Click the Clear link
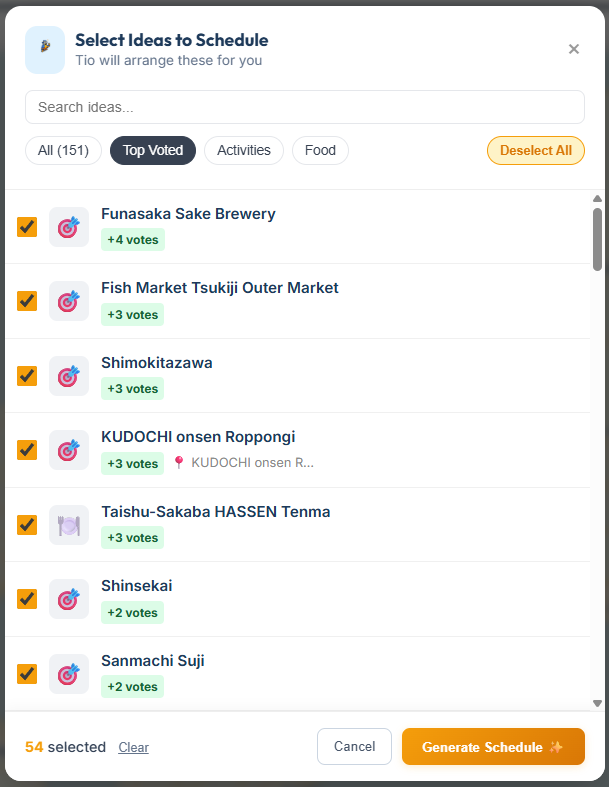Viewport: 609px width, 787px height. 134,747
